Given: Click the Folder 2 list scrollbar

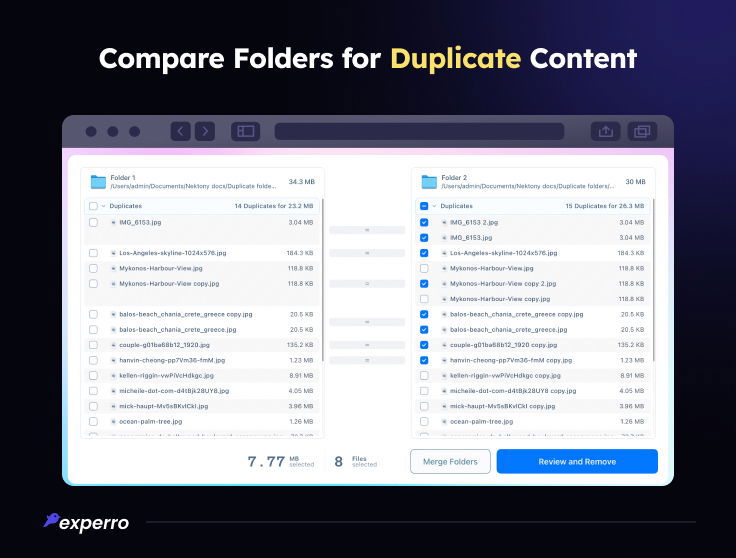Looking at the screenshot, I should (653, 280).
